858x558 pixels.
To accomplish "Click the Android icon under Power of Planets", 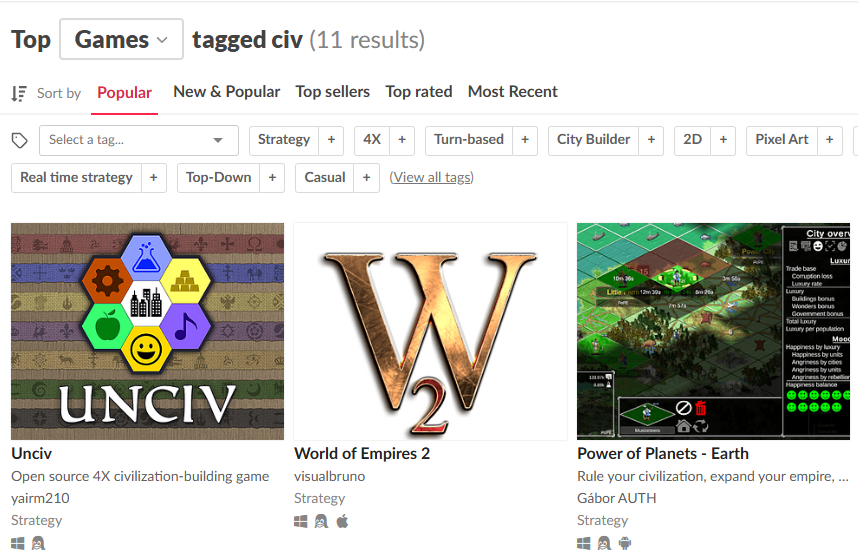I will click(625, 543).
